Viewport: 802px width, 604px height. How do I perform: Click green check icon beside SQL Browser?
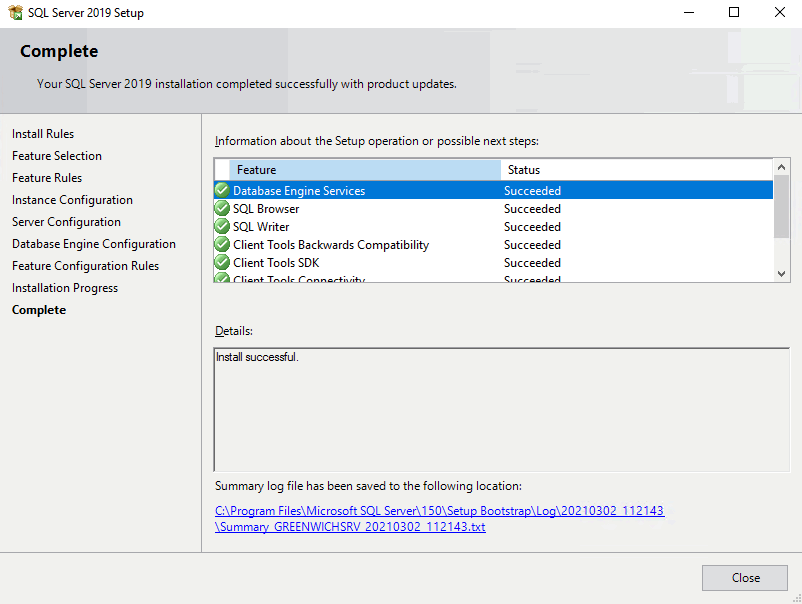coord(222,208)
